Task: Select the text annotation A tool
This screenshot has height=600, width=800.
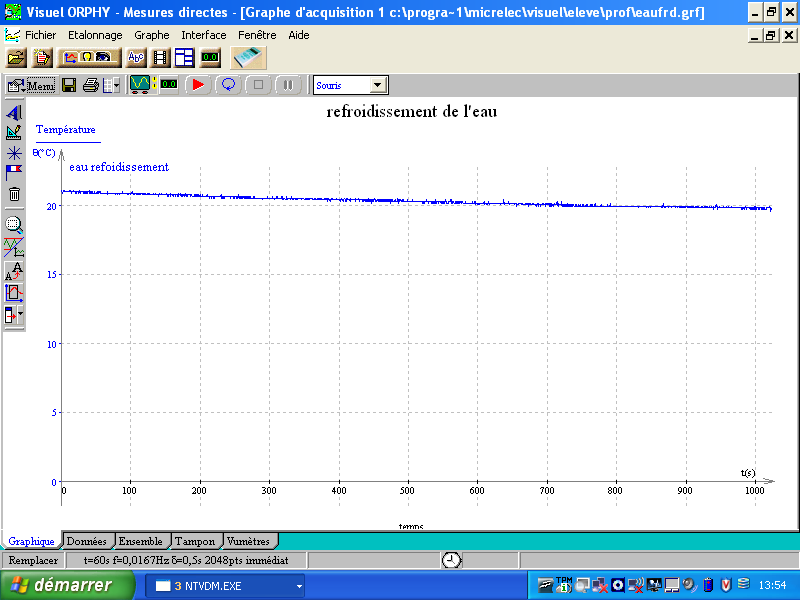Action: point(14,112)
